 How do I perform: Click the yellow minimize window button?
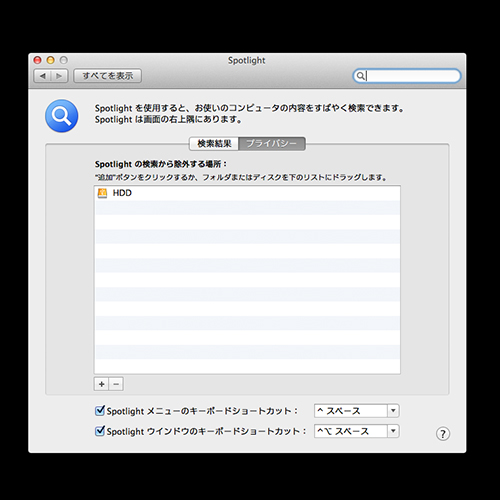(50, 60)
